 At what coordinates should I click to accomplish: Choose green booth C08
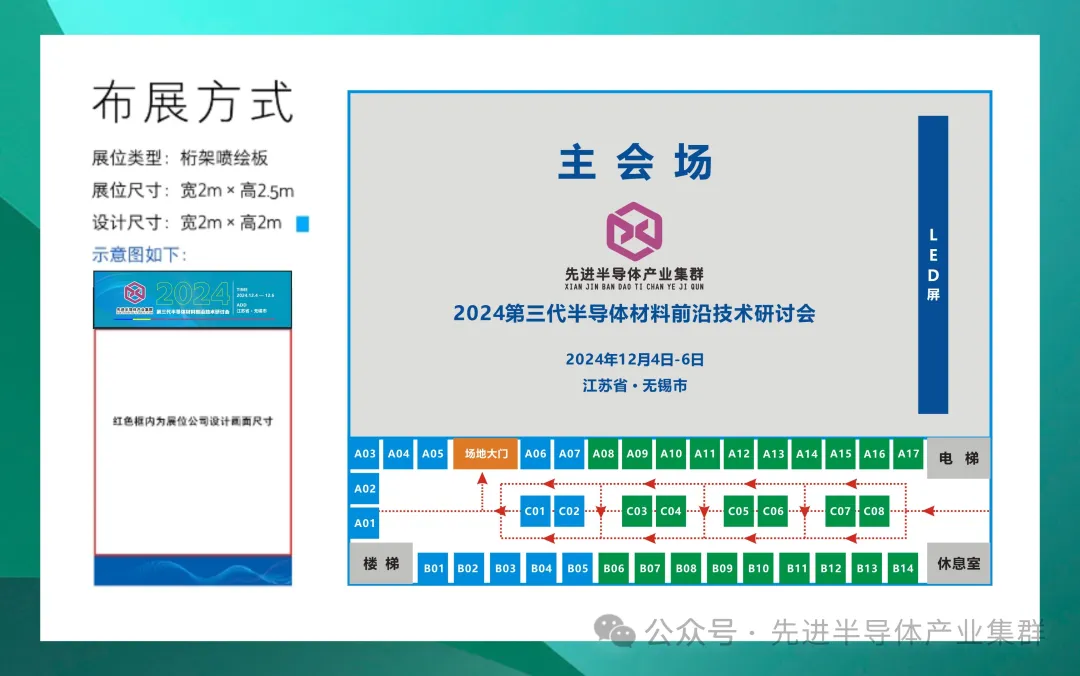click(874, 511)
